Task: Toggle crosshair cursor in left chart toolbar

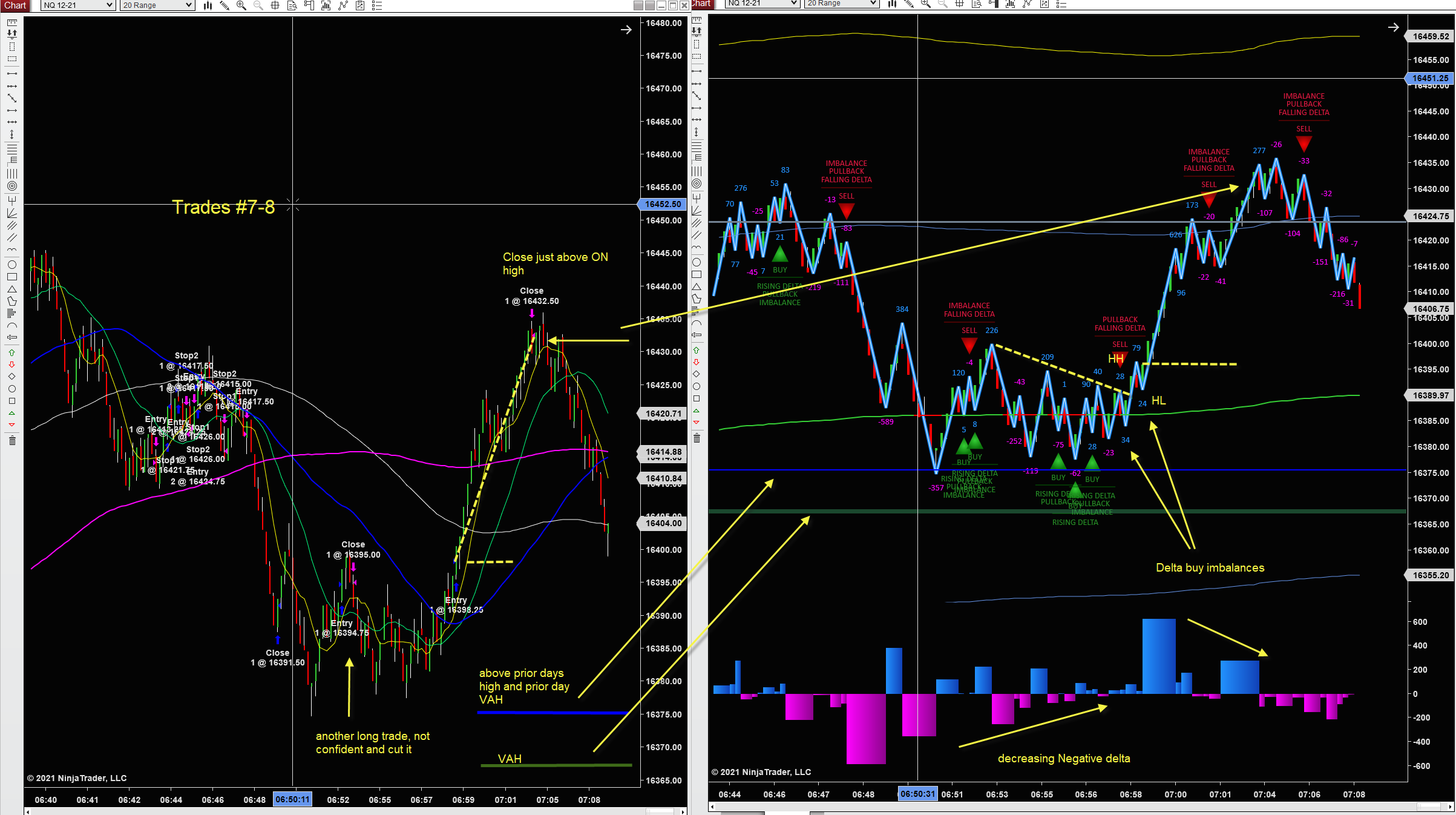Action: [275, 5]
